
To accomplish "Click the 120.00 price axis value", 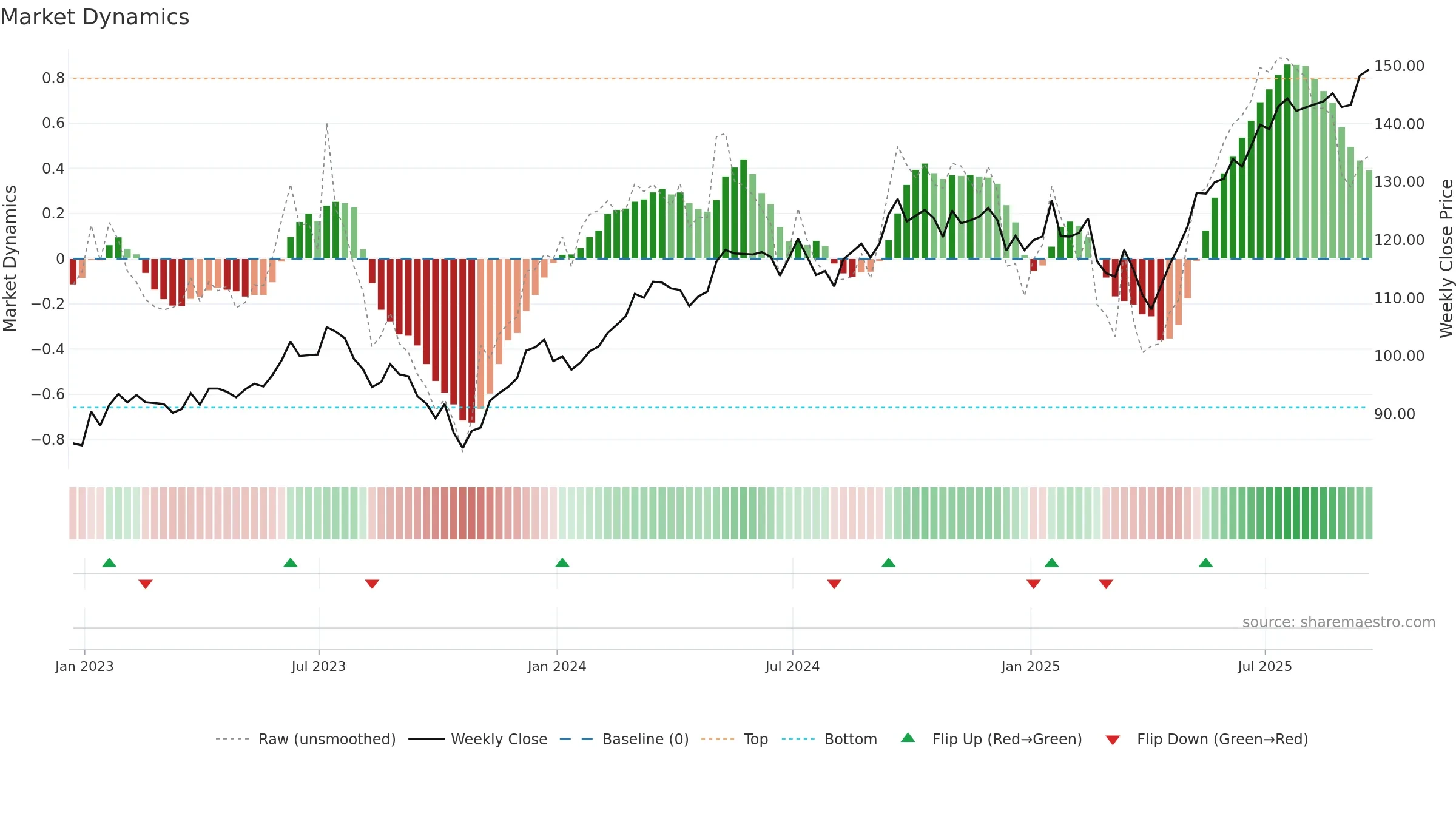I will (x=1399, y=240).
